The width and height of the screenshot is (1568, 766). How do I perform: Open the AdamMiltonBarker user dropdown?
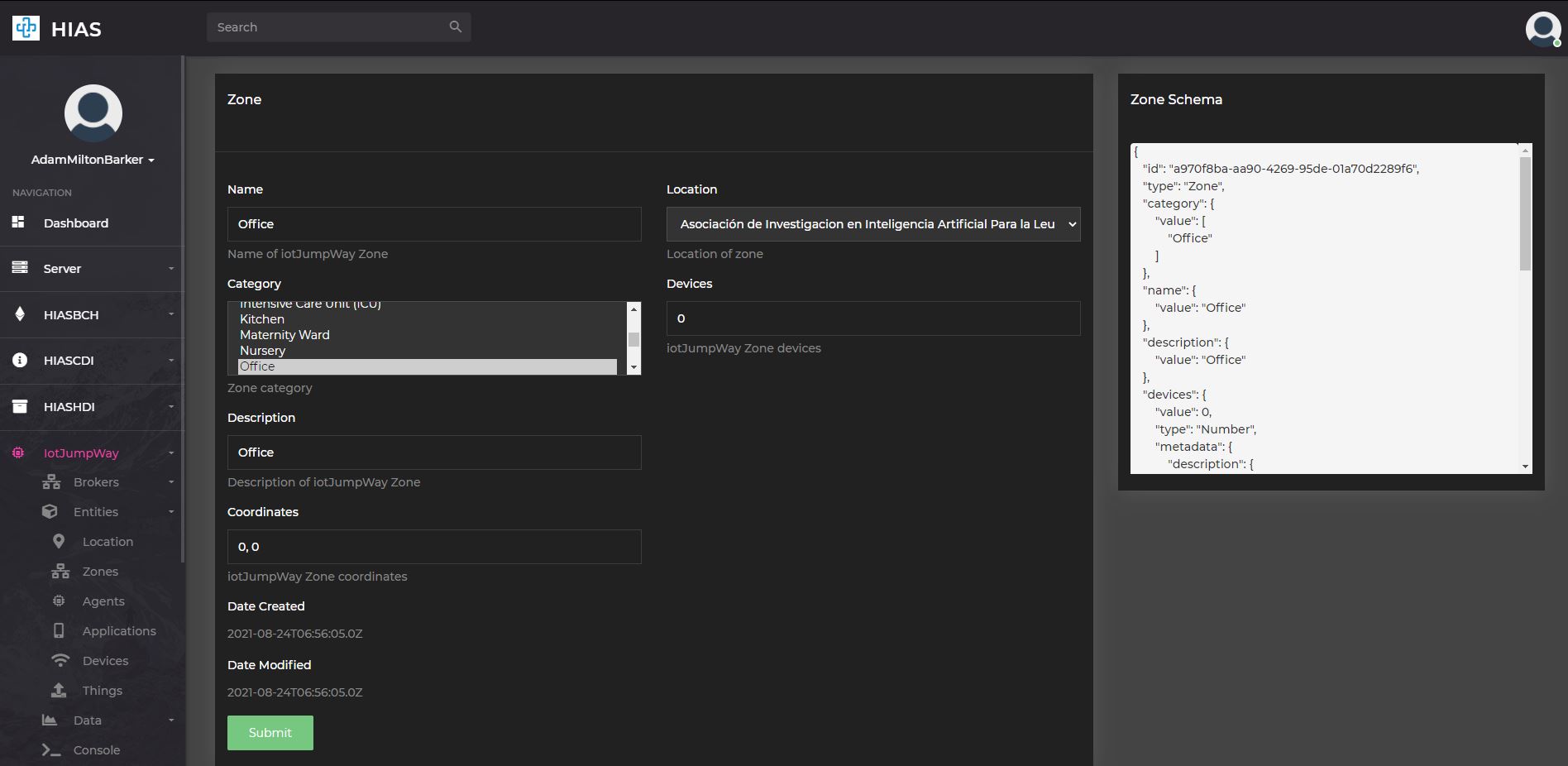click(93, 160)
